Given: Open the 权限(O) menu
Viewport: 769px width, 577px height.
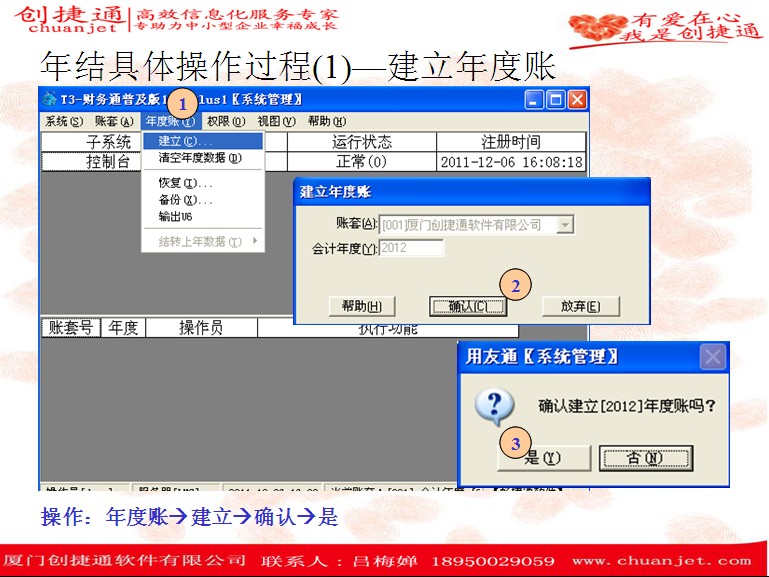Looking at the screenshot, I should pyautogui.click(x=226, y=121).
